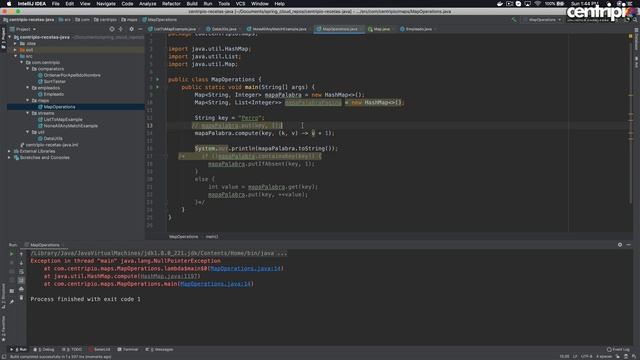Open HashMap.java:1197 stack trace link
The width and height of the screenshot is (640, 360).
169,276
